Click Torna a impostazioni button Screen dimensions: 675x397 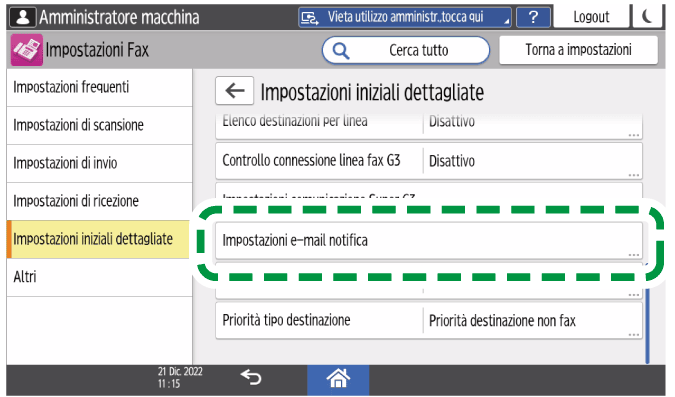click(x=578, y=50)
